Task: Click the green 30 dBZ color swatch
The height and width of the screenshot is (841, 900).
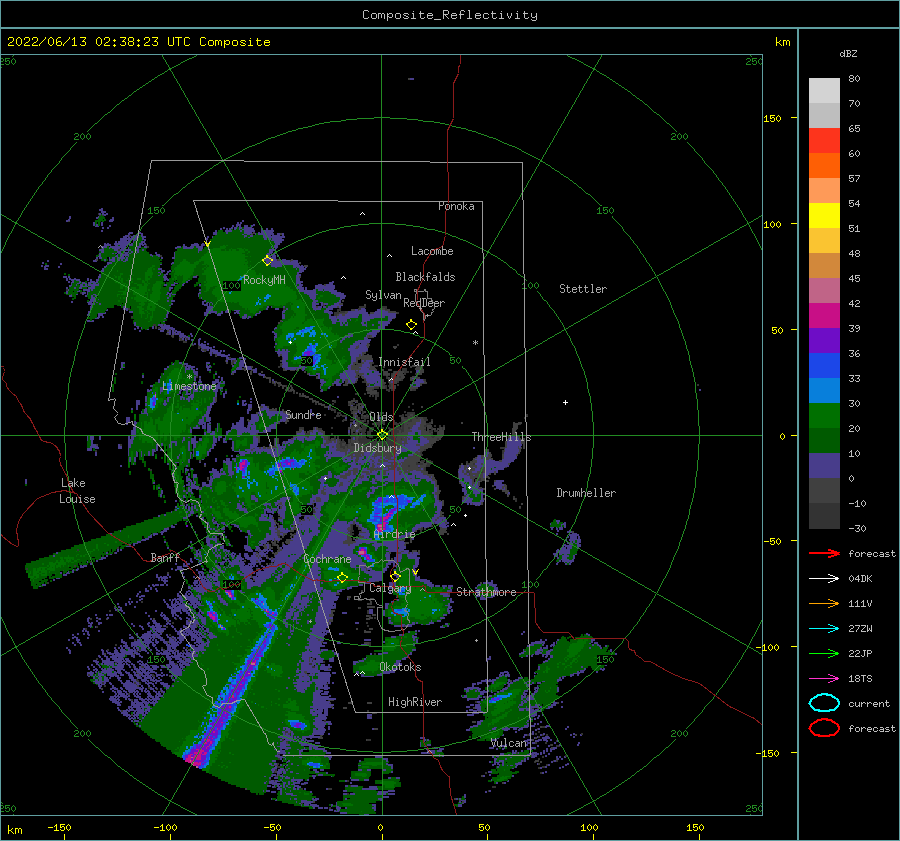Action: (x=824, y=416)
